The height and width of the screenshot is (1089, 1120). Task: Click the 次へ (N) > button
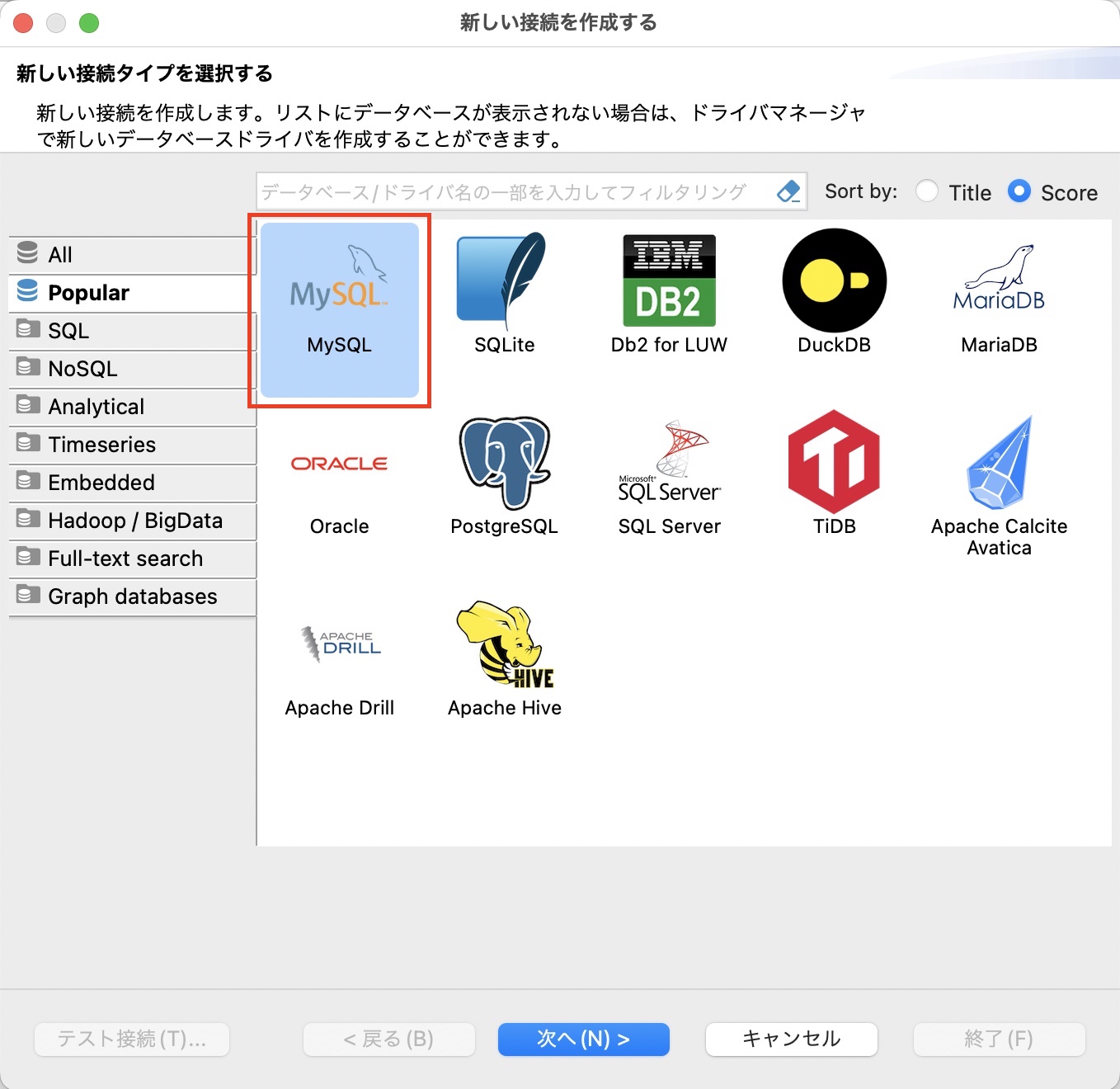point(584,1039)
